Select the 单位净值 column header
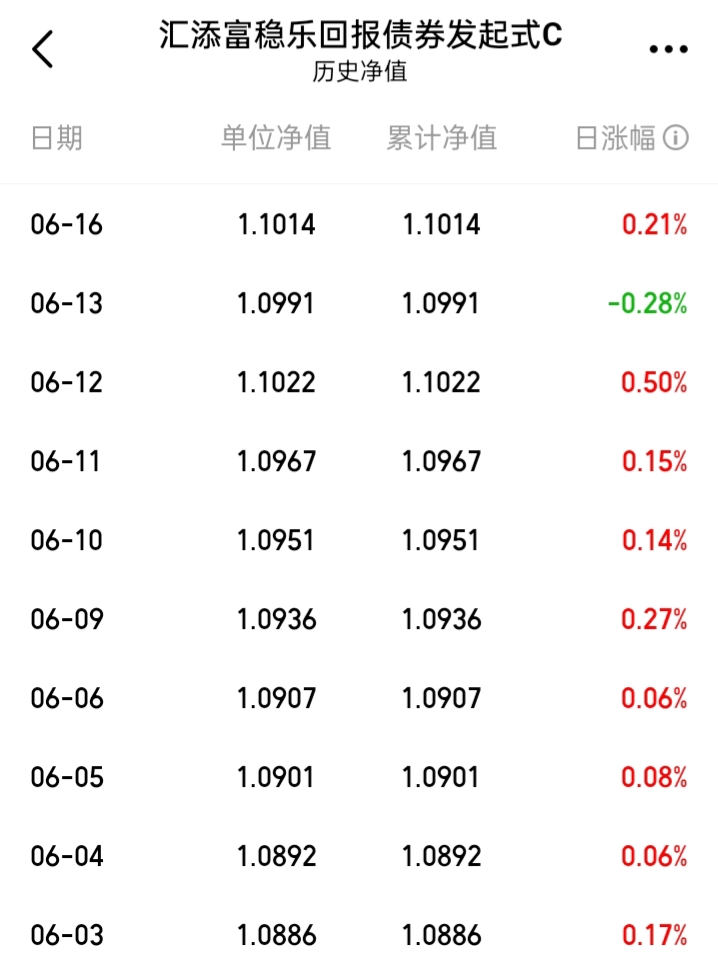 pos(276,138)
